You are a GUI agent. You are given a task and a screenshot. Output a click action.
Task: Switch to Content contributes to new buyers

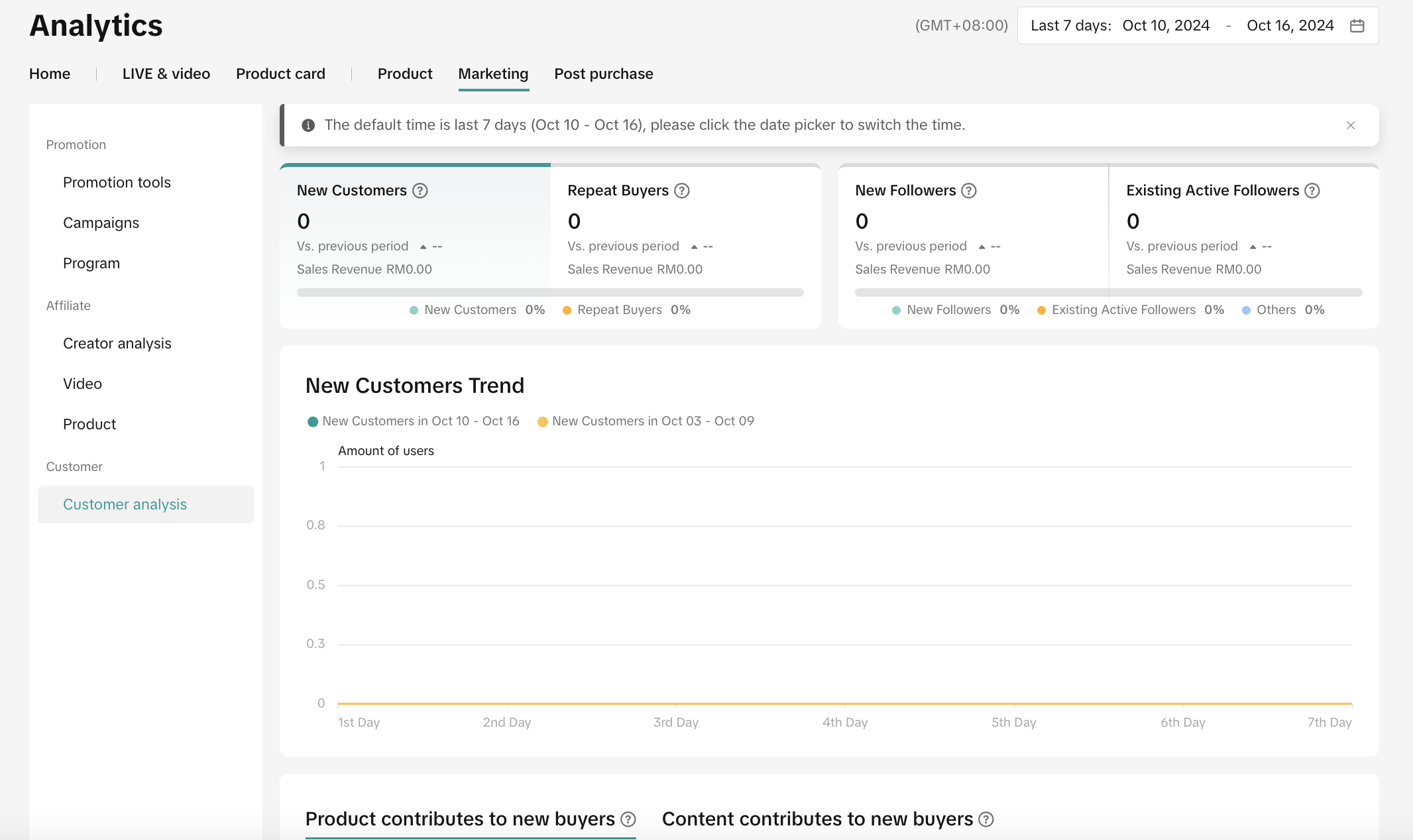tap(817, 819)
